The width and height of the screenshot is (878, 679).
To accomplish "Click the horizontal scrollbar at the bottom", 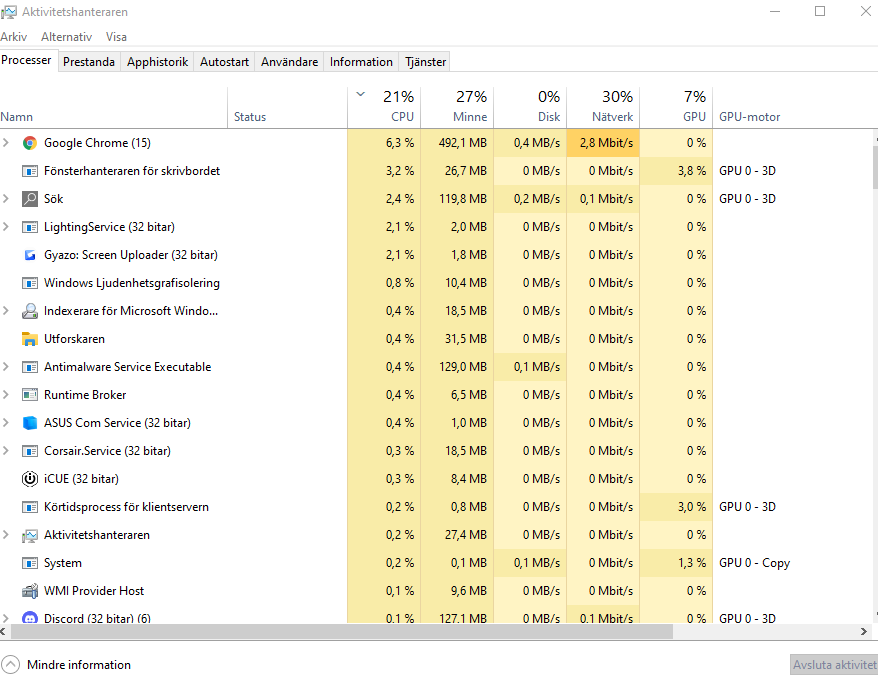I will (340, 631).
